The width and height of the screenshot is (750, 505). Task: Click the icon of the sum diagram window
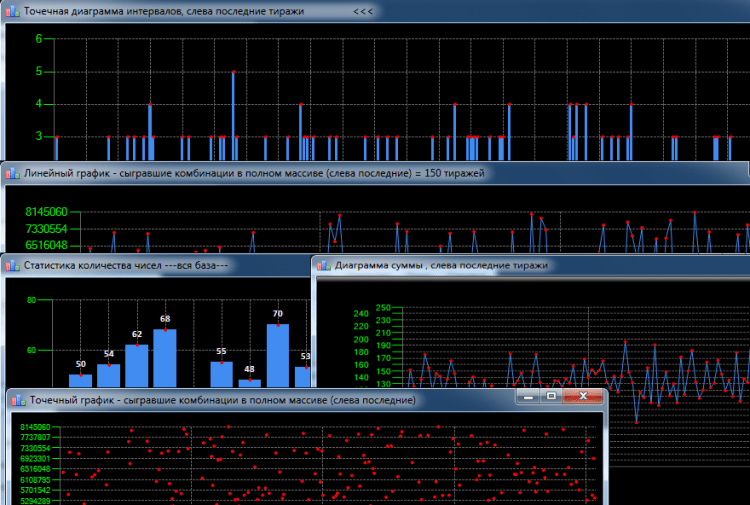pos(323,265)
